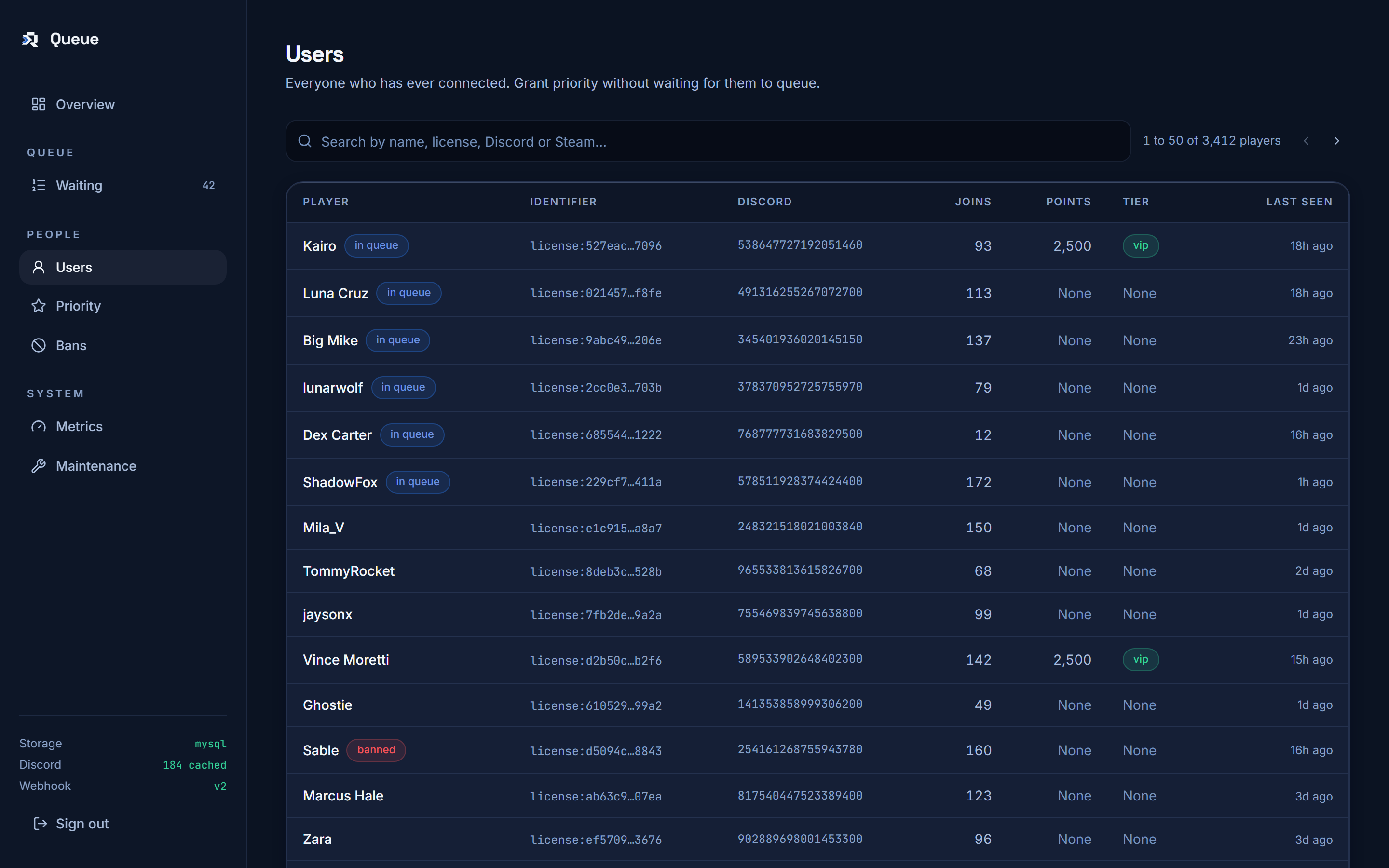The image size is (1389, 868).
Task: Click Mila_V's joins value 150
Action: tap(979, 528)
